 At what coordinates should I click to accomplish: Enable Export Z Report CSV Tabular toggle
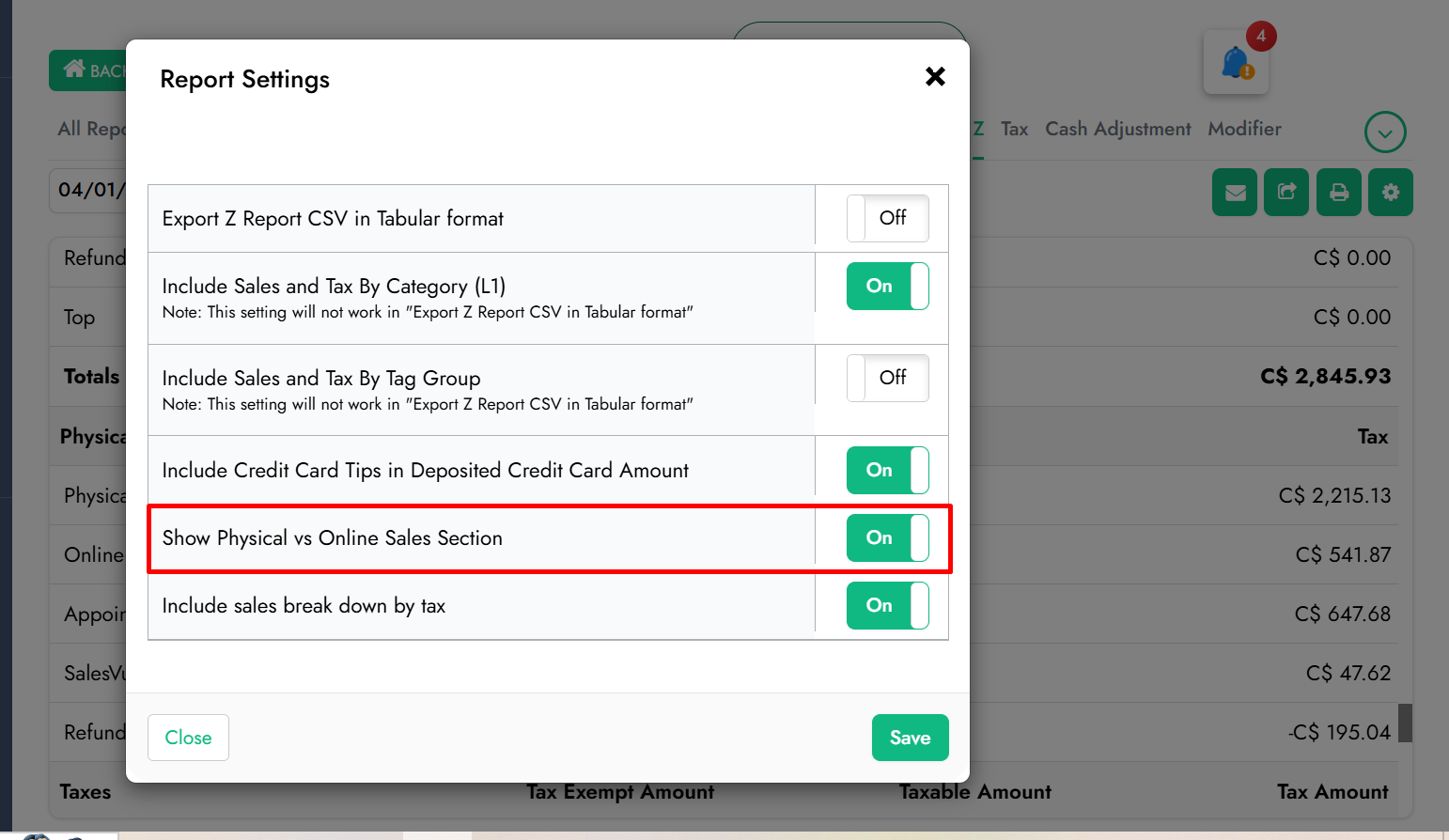(x=887, y=218)
